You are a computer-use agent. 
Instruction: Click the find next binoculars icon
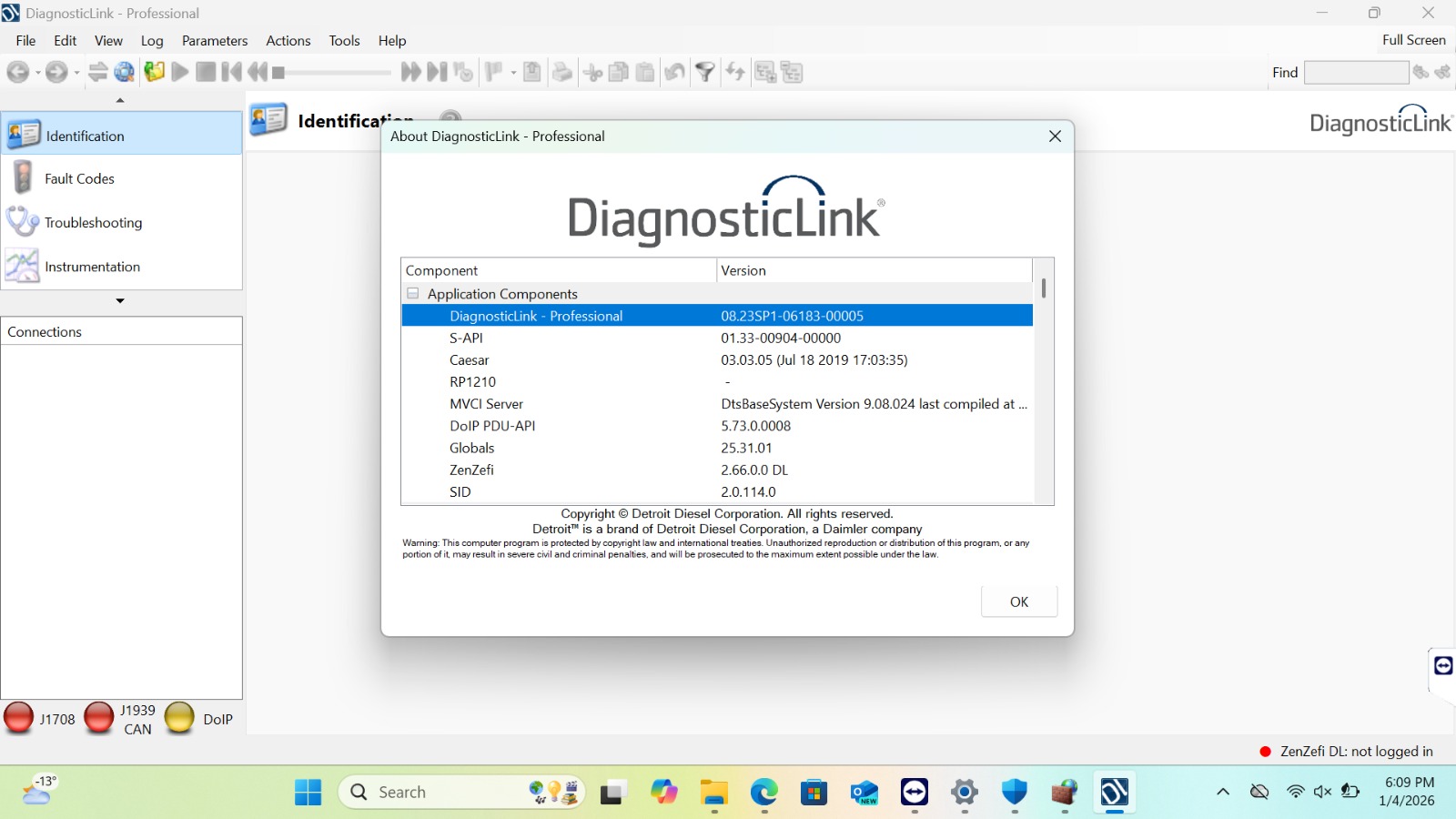coord(1421,72)
